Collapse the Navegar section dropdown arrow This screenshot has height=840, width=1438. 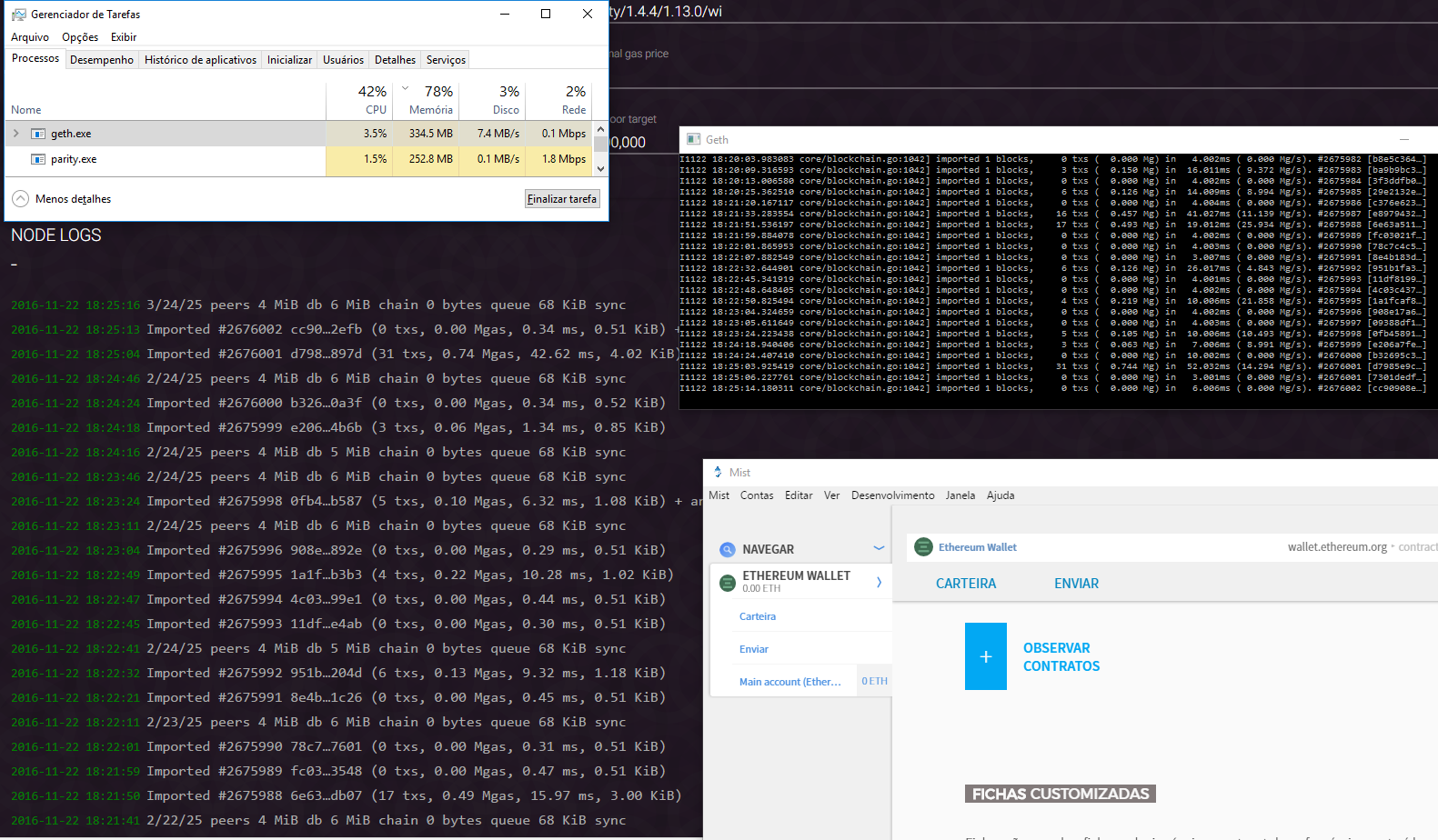[879, 548]
